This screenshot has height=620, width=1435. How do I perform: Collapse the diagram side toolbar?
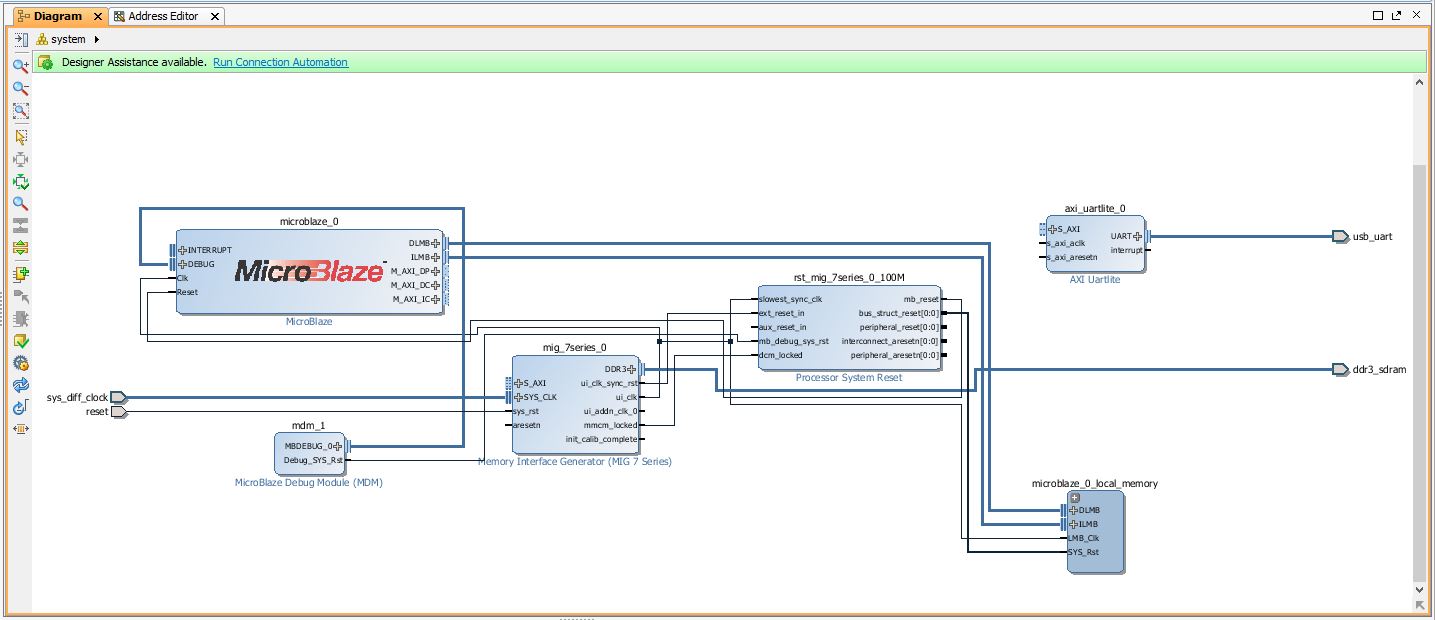[x=20, y=40]
